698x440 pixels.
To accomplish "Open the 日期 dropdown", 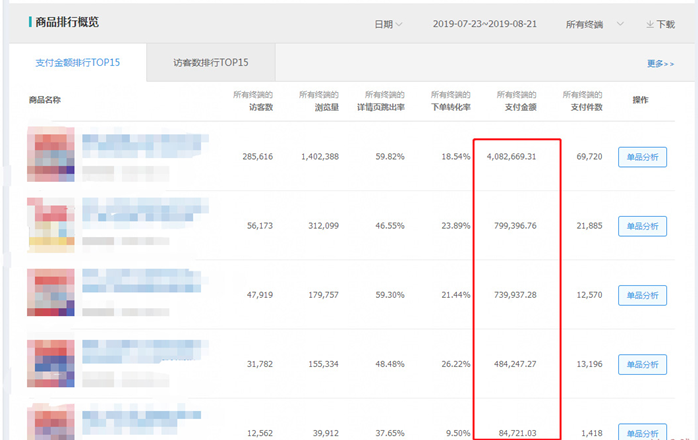I will pyautogui.click(x=388, y=24).
